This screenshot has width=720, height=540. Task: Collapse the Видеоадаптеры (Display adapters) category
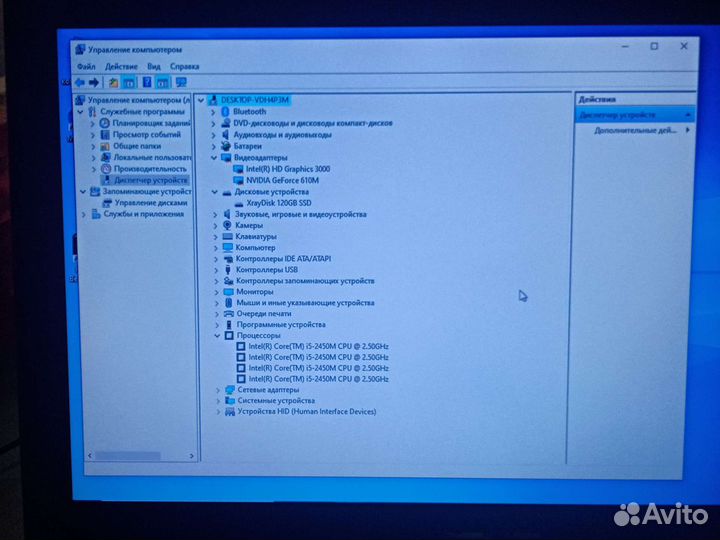(x=214, y=158)
